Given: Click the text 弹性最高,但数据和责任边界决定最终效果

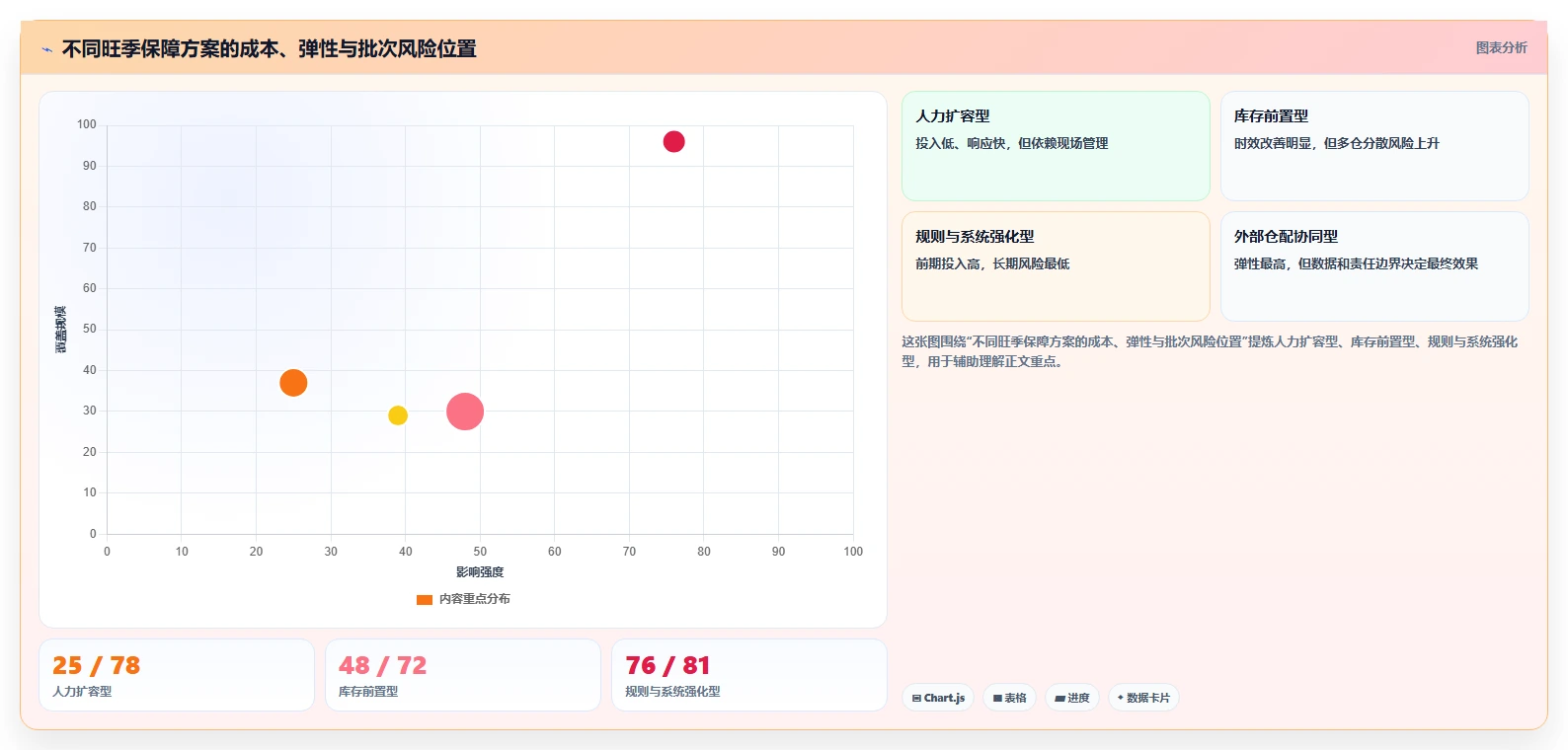Looking at the screenshot, I should tap(1356, 263).
